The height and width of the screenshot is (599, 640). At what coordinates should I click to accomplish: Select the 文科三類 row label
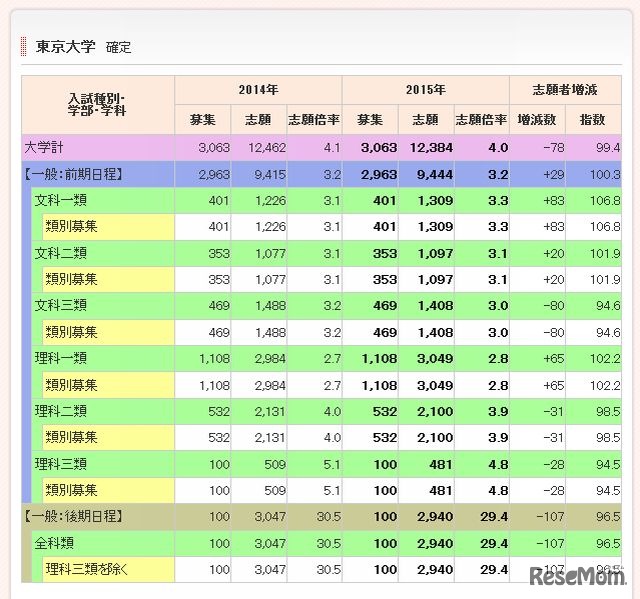(60, 305)
